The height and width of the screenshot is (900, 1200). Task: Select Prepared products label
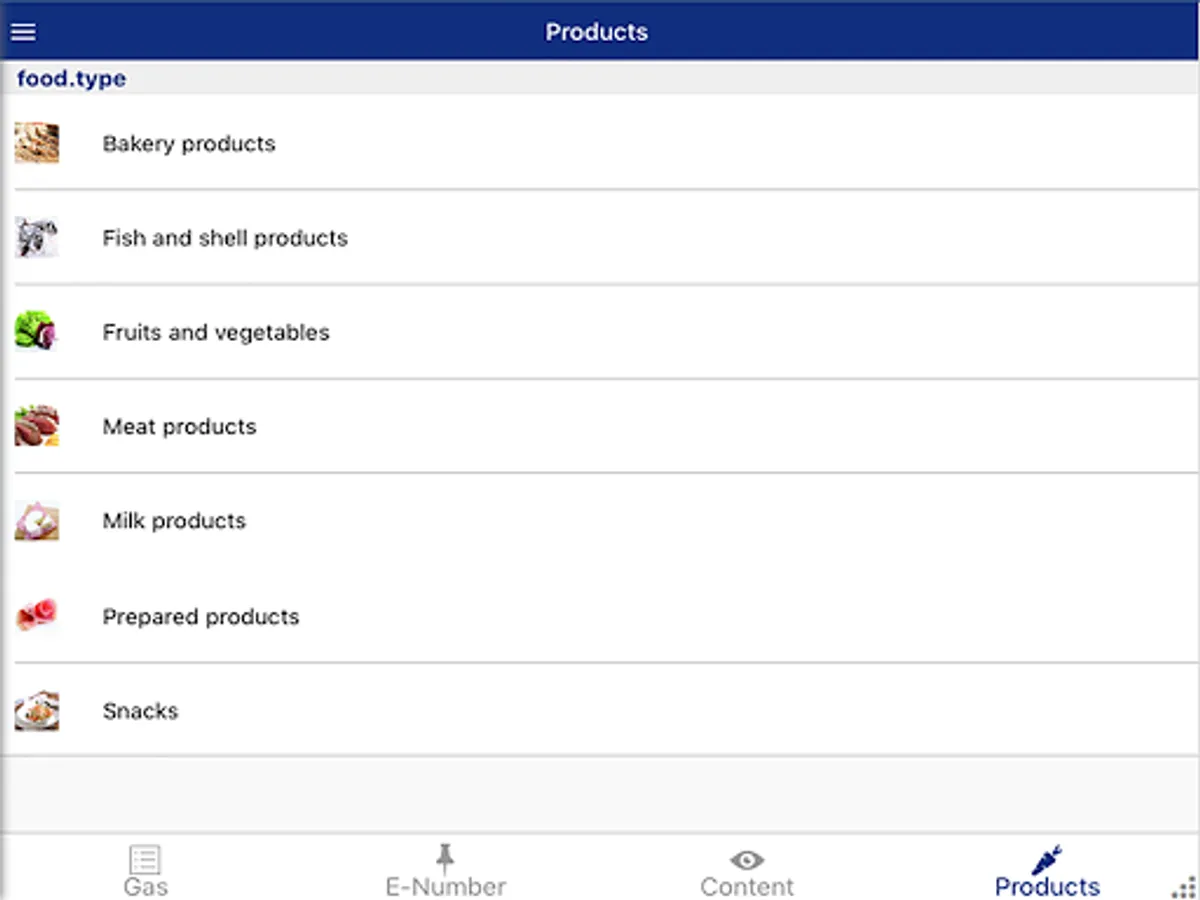(x=201, y=617)
